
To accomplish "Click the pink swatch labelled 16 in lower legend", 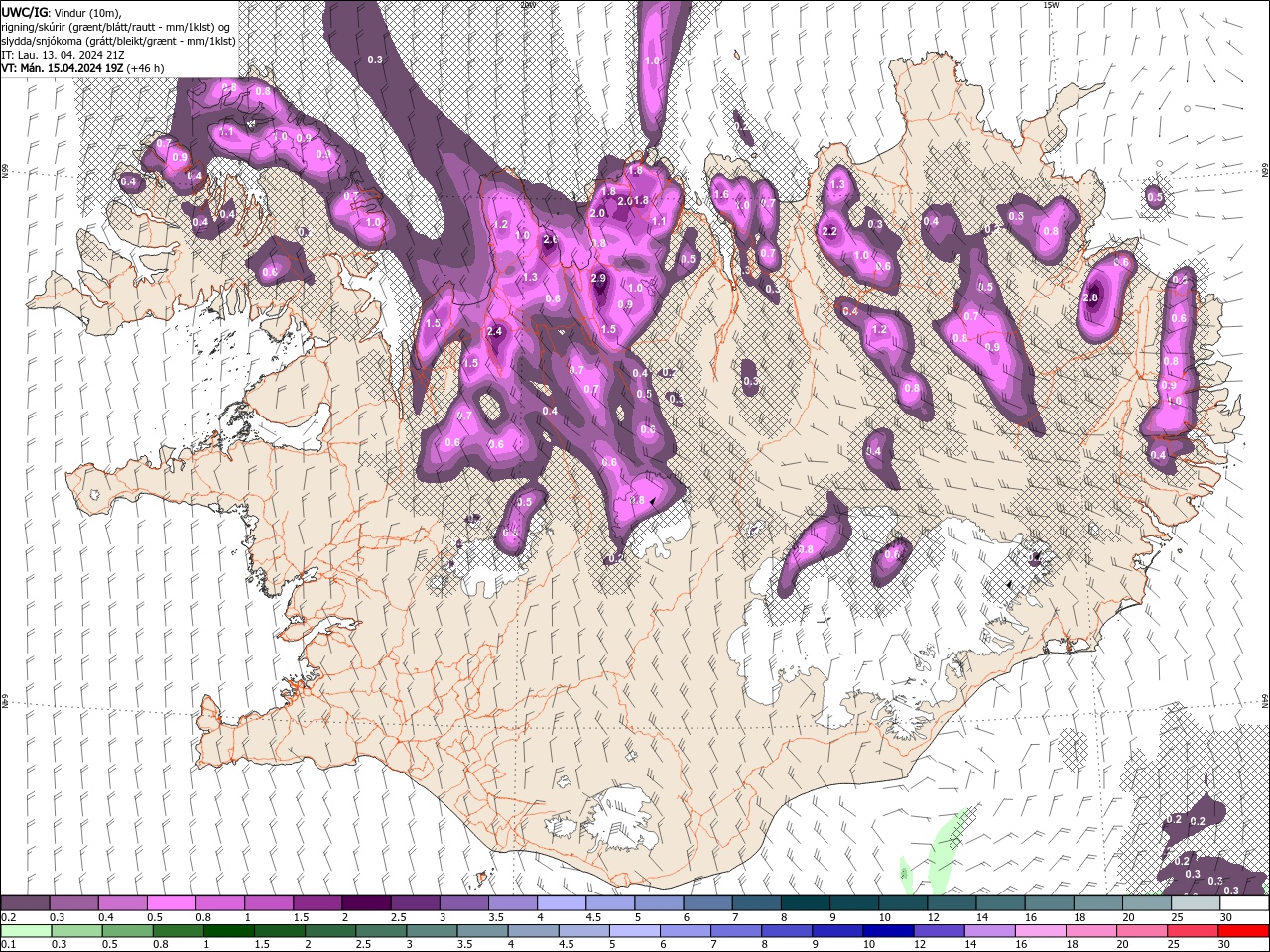I will [x=1040, y=931].
